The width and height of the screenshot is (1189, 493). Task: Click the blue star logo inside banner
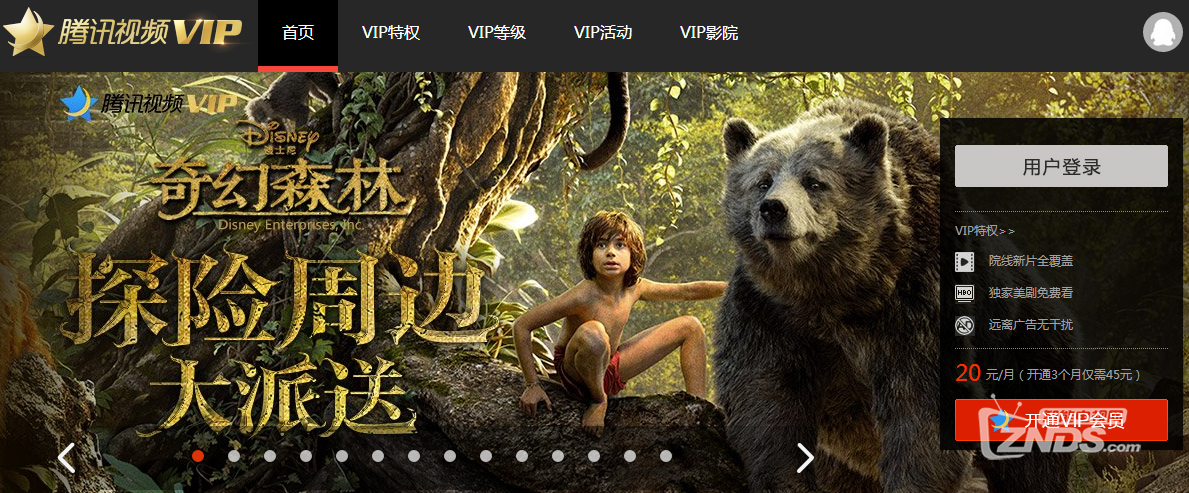(x=78, y=103)
